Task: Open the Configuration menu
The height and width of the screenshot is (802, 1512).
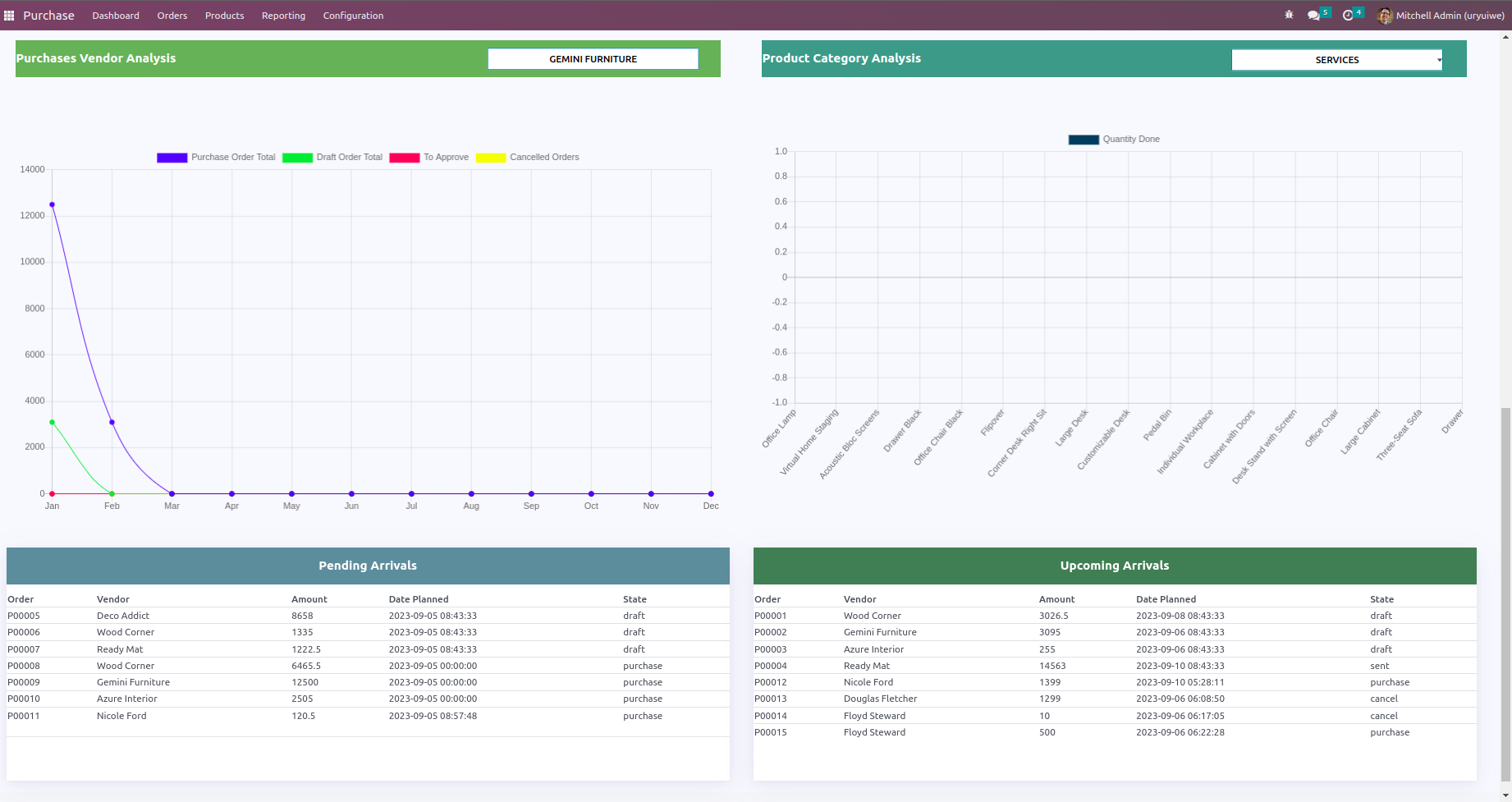Action: (353, 16)
